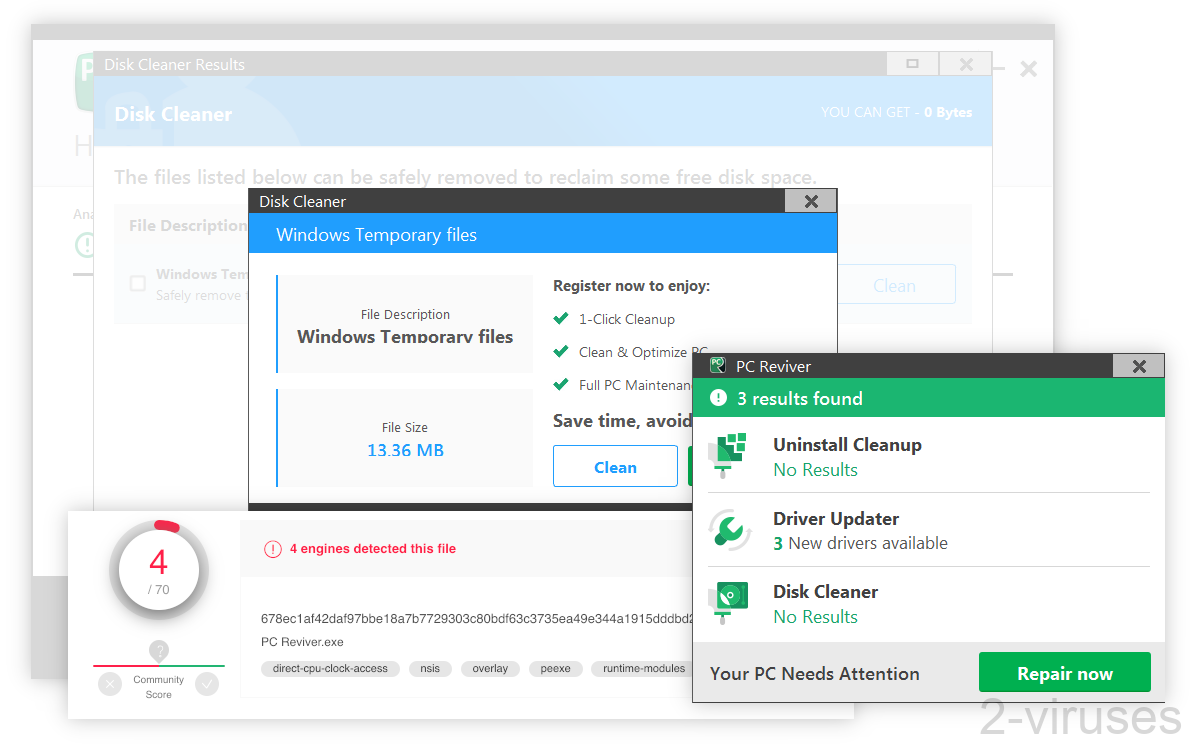
Task: Click the 4 / 70 detection score gauge
Action: [x=159, y=569]
